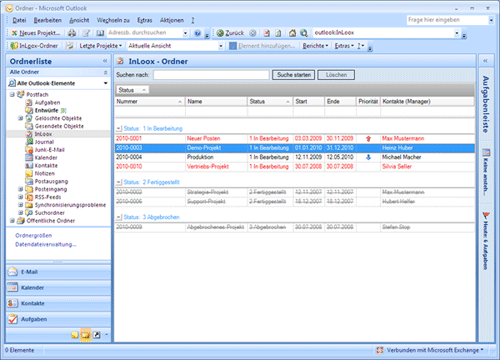The width and height of the screenshot is (500, 360).
Task: Collapse the Ordnerliste pane with chevron
Action: (105, 61)
